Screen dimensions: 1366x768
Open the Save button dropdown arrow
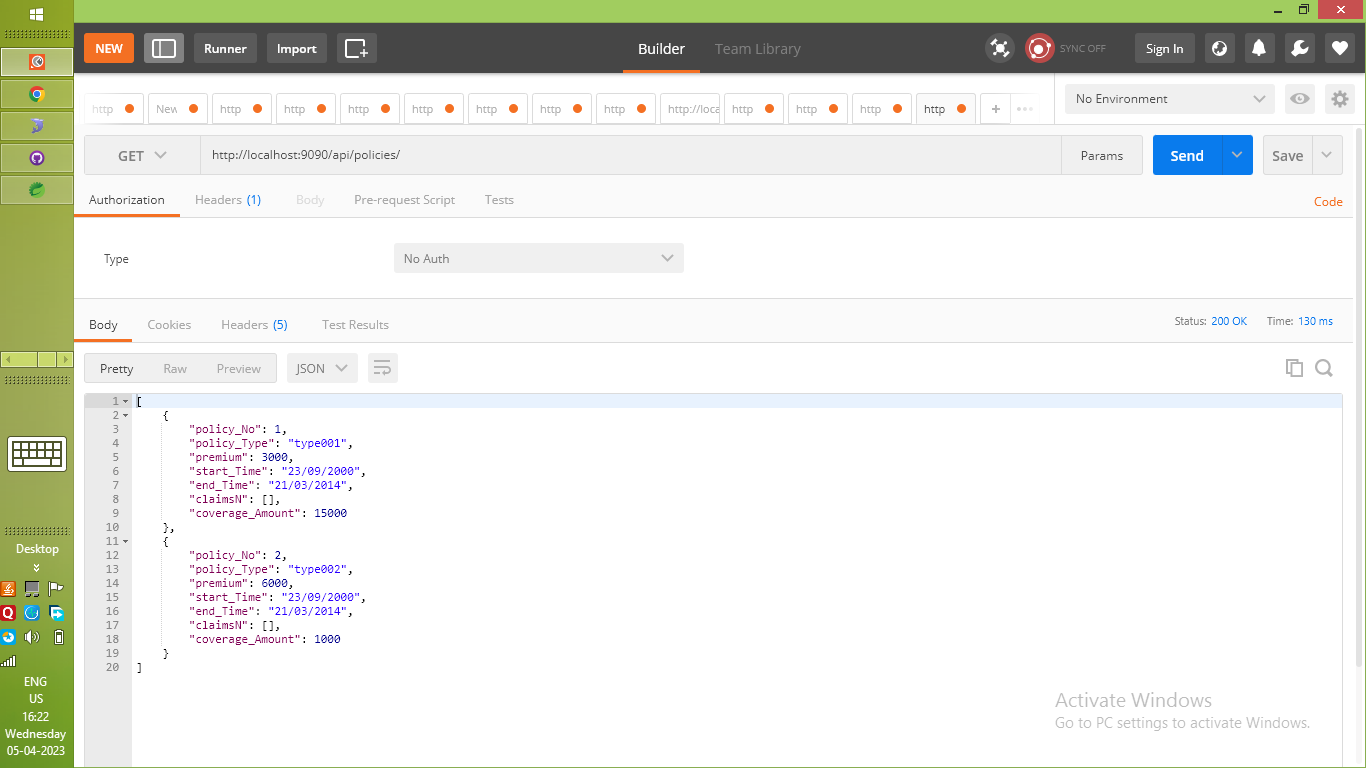tap(1327, 156)
